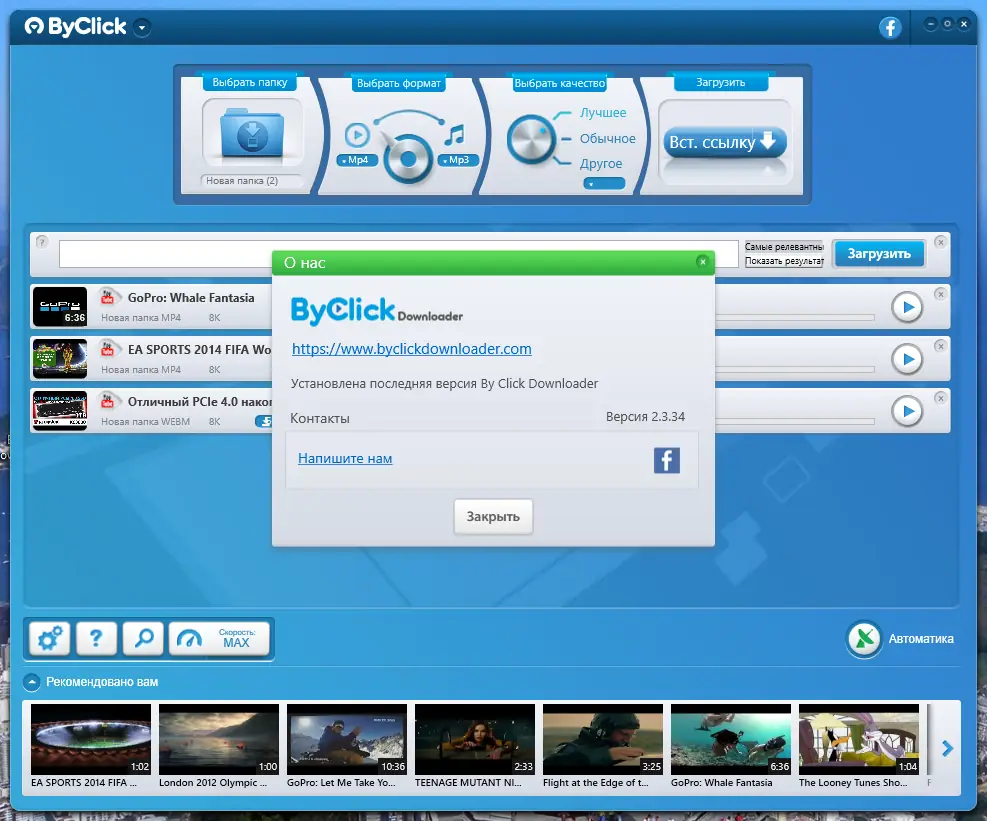Remove the Отличный PCIe 4.0 row
This screenshot has height=821, width=987.
940,398
